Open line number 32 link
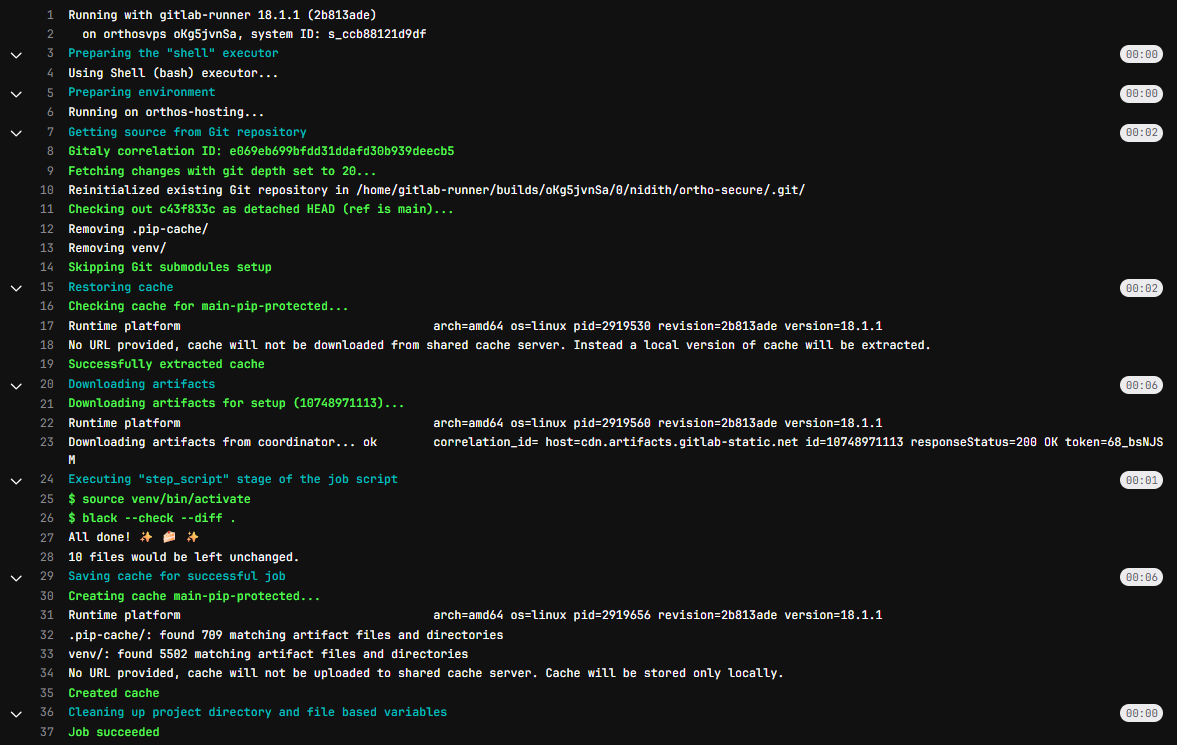This screenshot has width=1177, height=745. coord(47,635)
